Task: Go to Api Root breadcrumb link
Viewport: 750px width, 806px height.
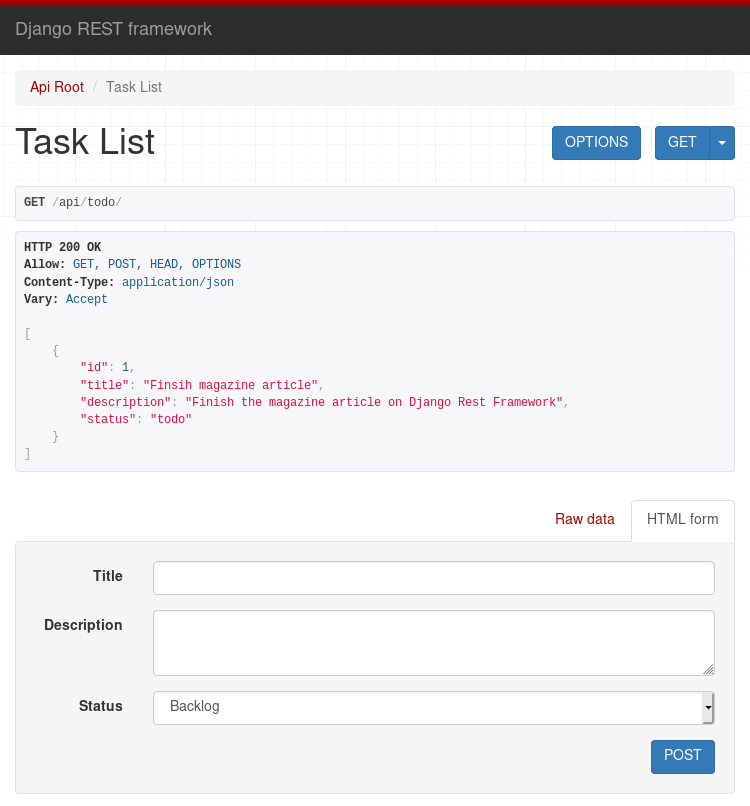Action: click(57, 87)
